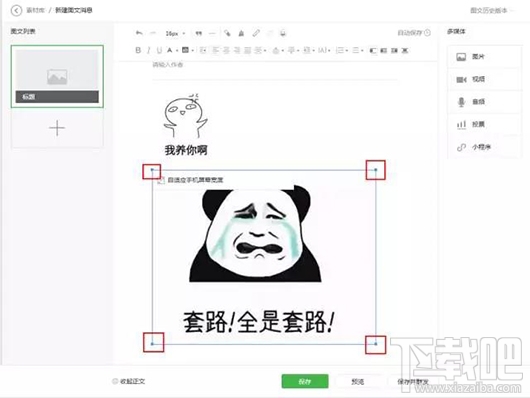The image size is (530, 398).
Task: Insert a blockquote with the quote-marks icon
Action: (x=198, y=33)
